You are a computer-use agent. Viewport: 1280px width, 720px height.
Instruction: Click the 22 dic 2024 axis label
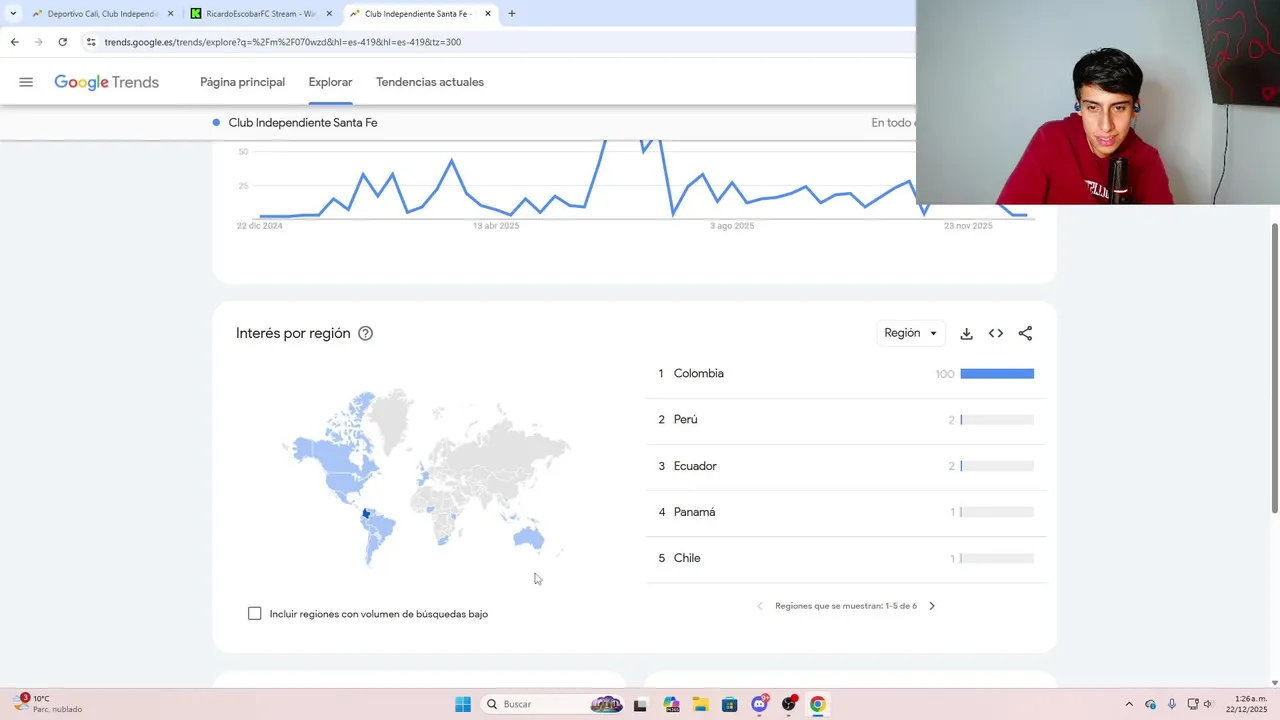(x=260, y=226)
